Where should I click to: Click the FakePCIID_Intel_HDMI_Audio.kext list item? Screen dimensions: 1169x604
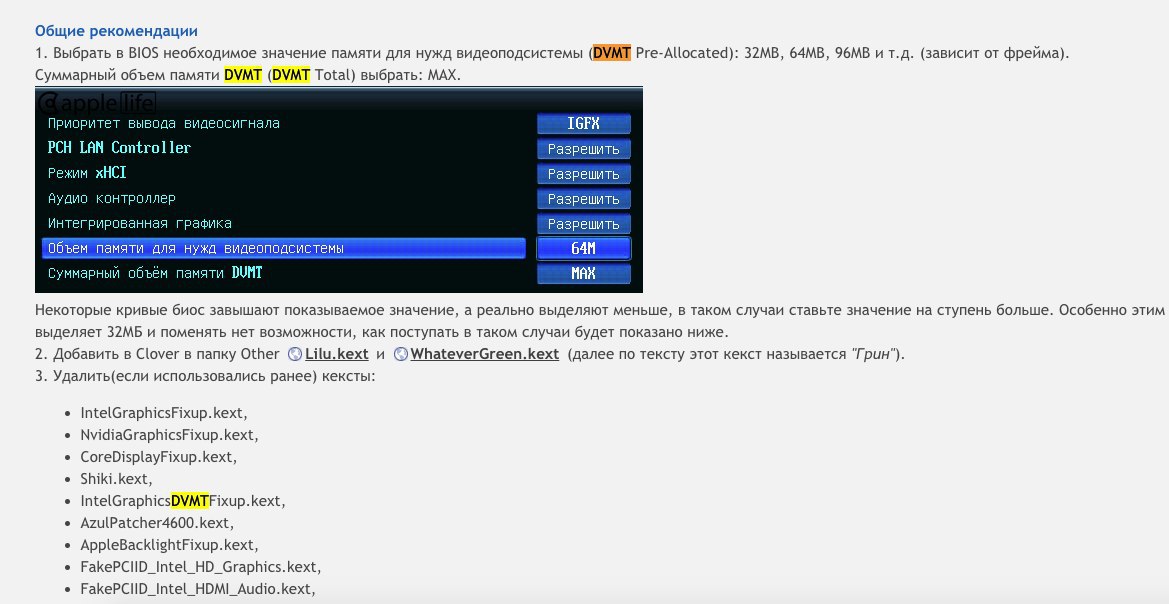[x=198, y=589]
